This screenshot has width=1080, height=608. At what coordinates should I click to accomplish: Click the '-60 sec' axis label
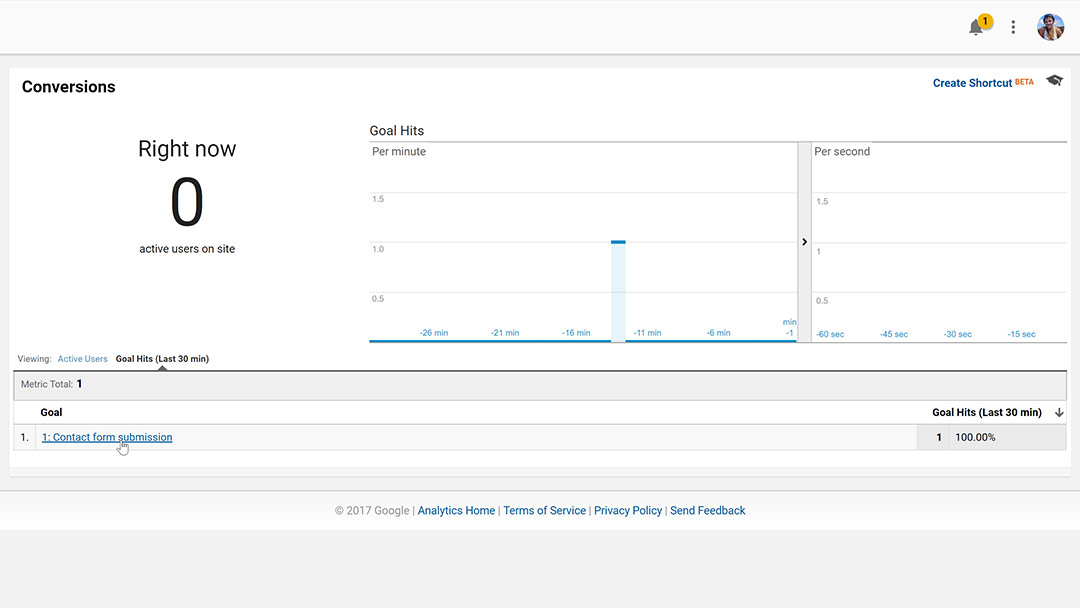pyautogui.click(x=830, y=334)
